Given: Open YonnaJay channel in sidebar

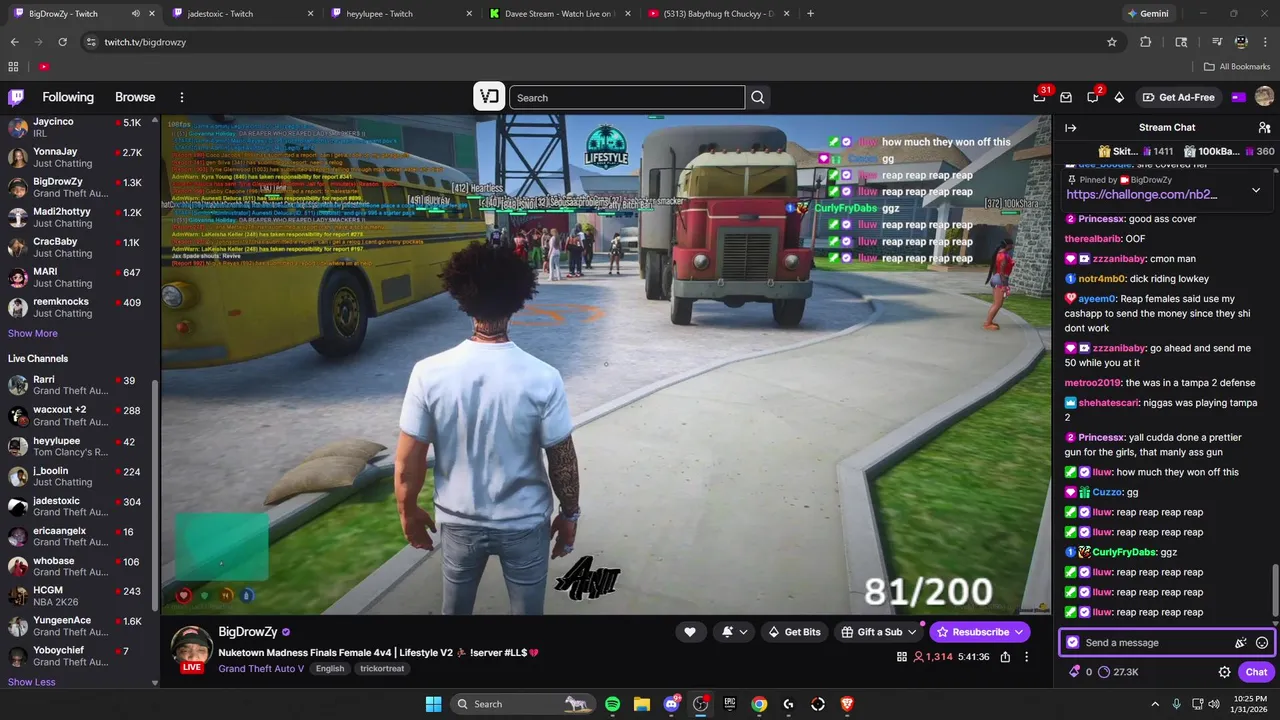Looking at the screenshot, I should [x=80, y=157].
